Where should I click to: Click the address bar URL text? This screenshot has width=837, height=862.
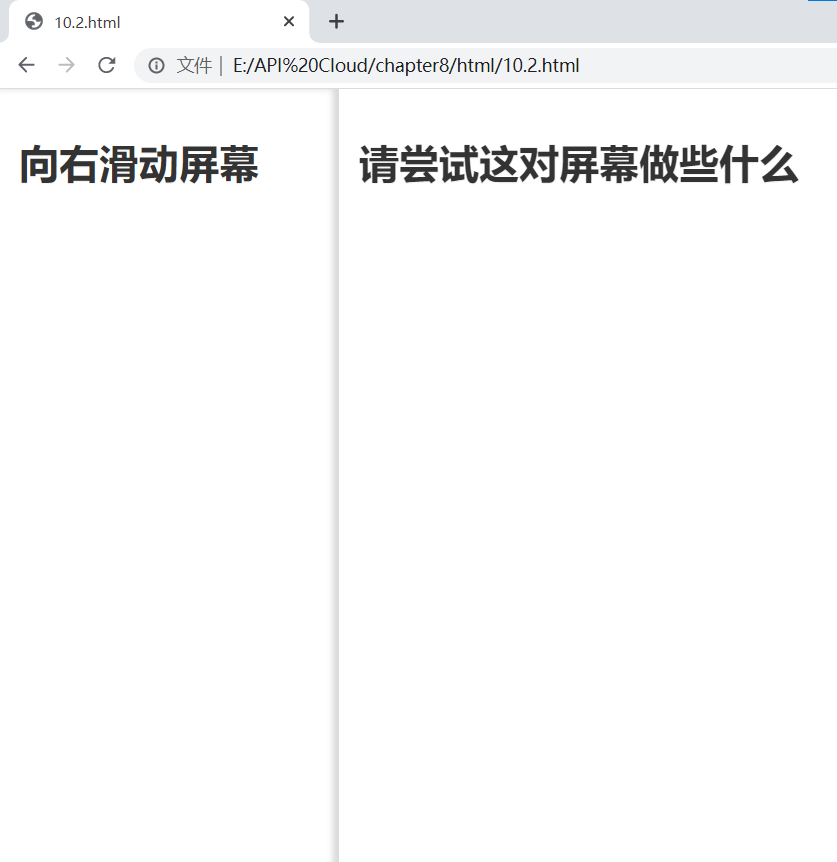coord(405,65)
